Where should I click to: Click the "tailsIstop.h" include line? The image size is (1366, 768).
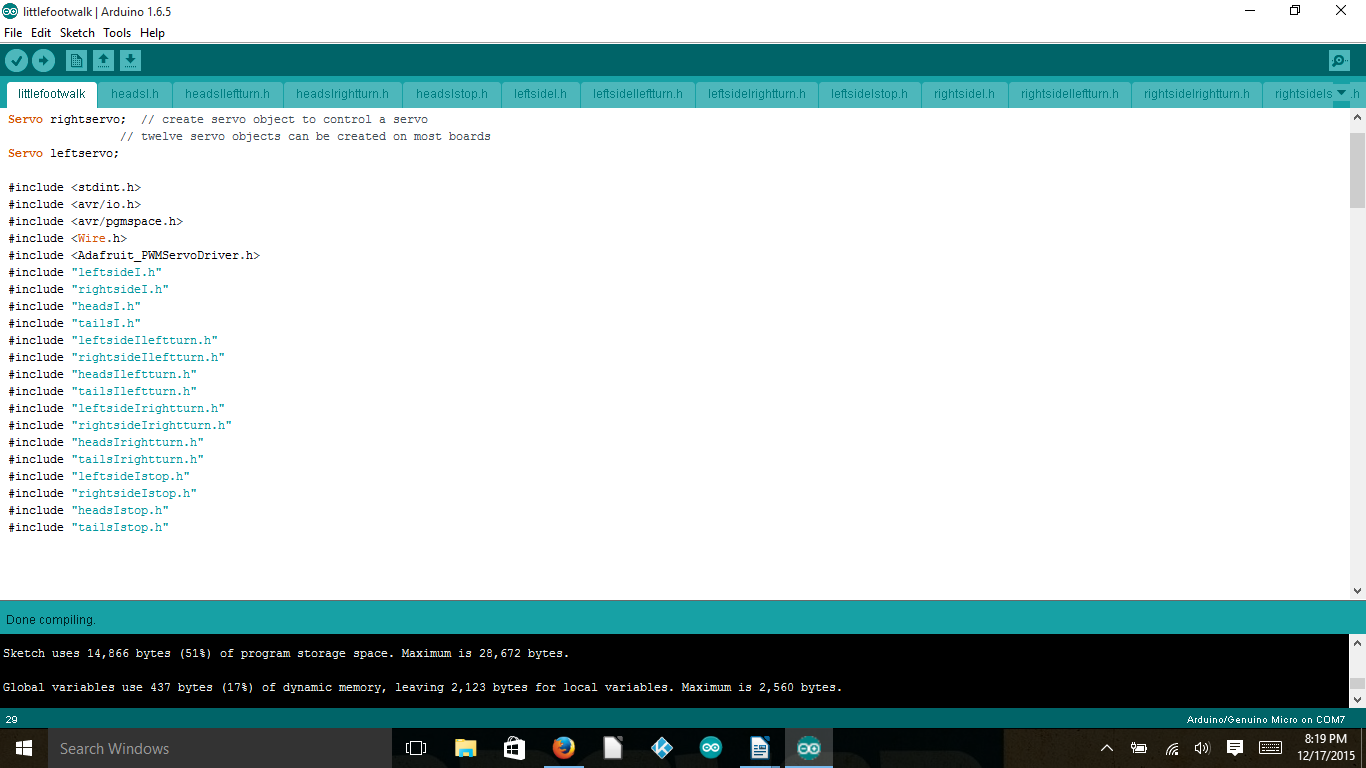pyautogui.click(x=89, y=527)
